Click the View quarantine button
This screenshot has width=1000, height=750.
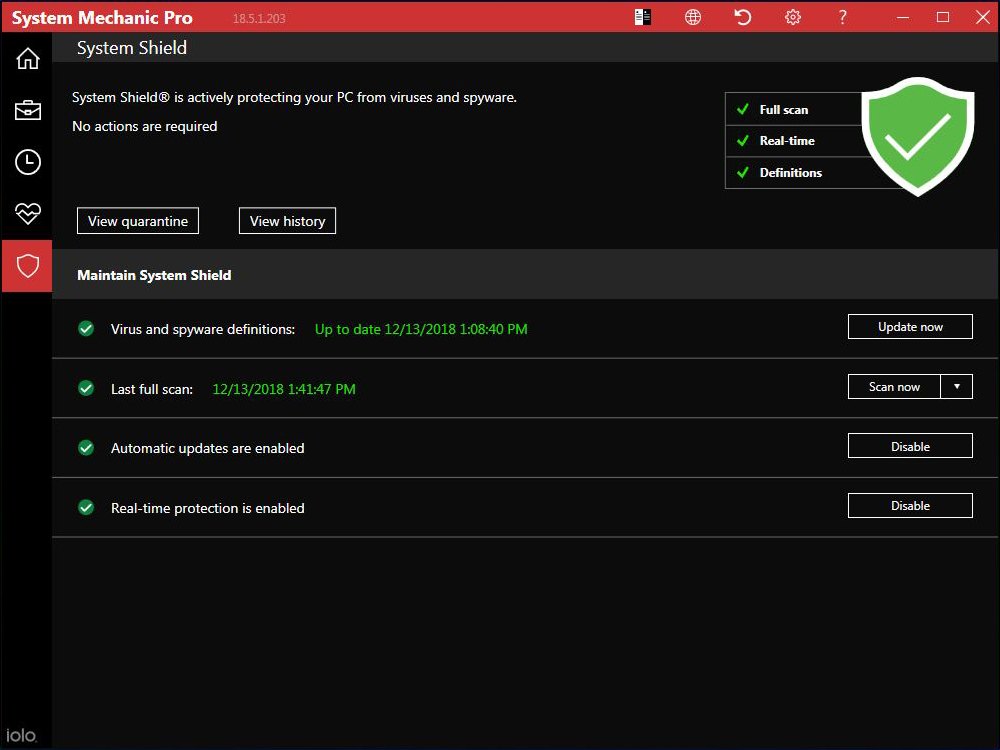(137, 220)
